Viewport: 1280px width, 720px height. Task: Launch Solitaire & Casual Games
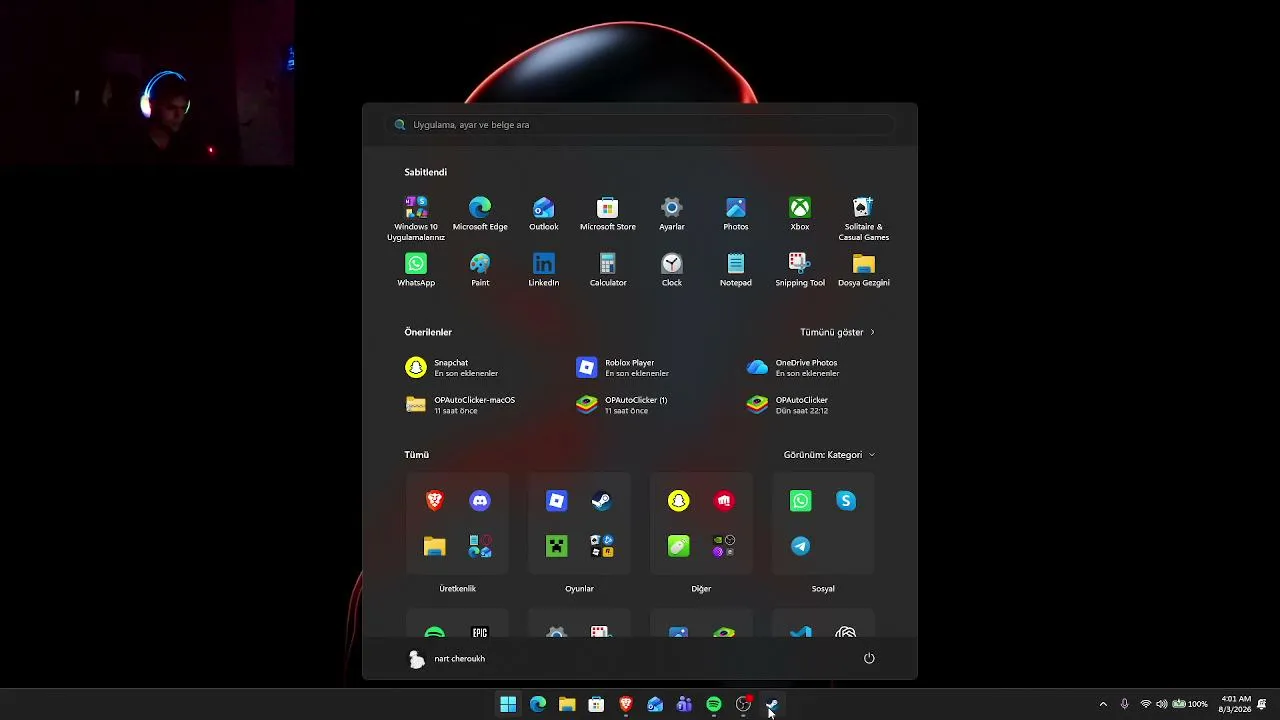(x=864, y=219)
